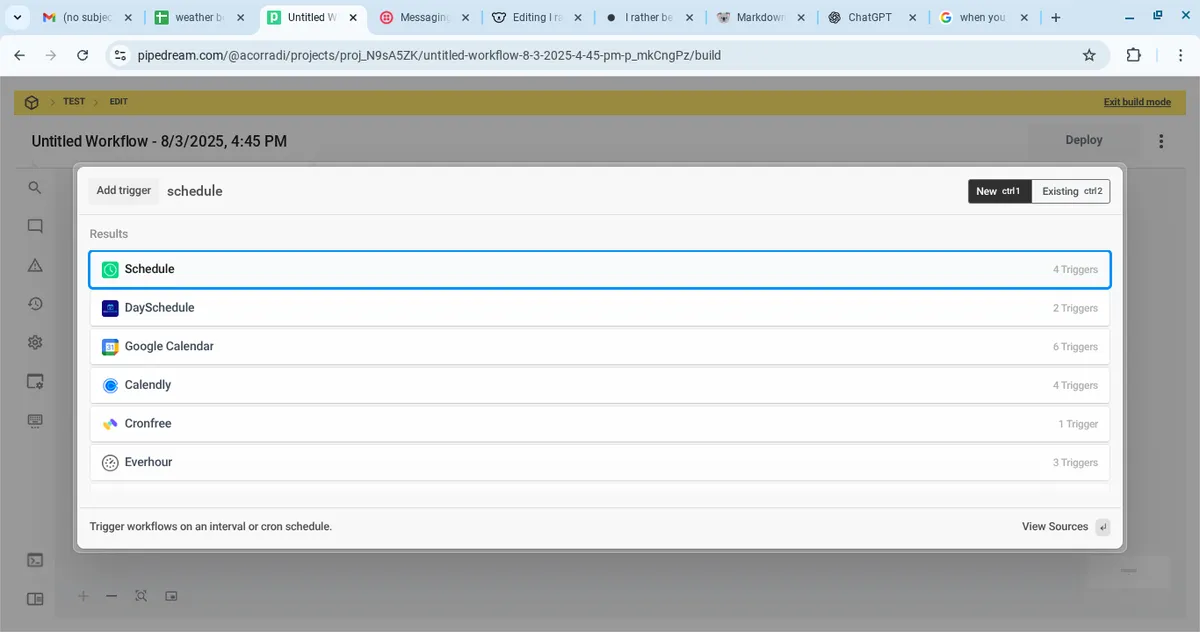Switch to the Existing triggers toggle
Screen dimensions: 1200x632
[1070, 191]
